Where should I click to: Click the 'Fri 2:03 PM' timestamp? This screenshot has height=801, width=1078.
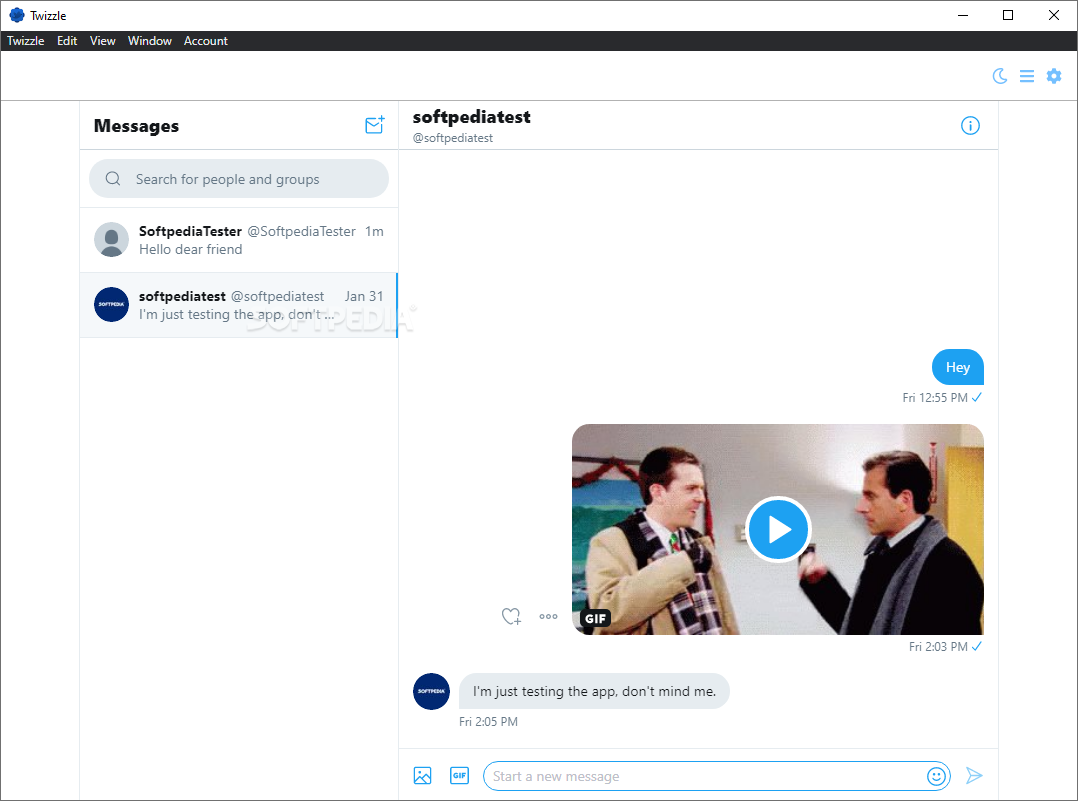[x=938, y=646]
